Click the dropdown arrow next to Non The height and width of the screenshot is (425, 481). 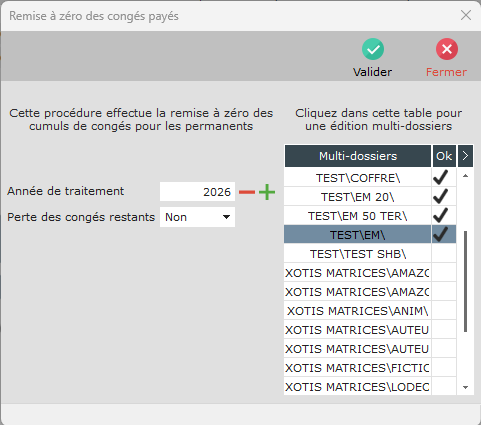point(226,217)
